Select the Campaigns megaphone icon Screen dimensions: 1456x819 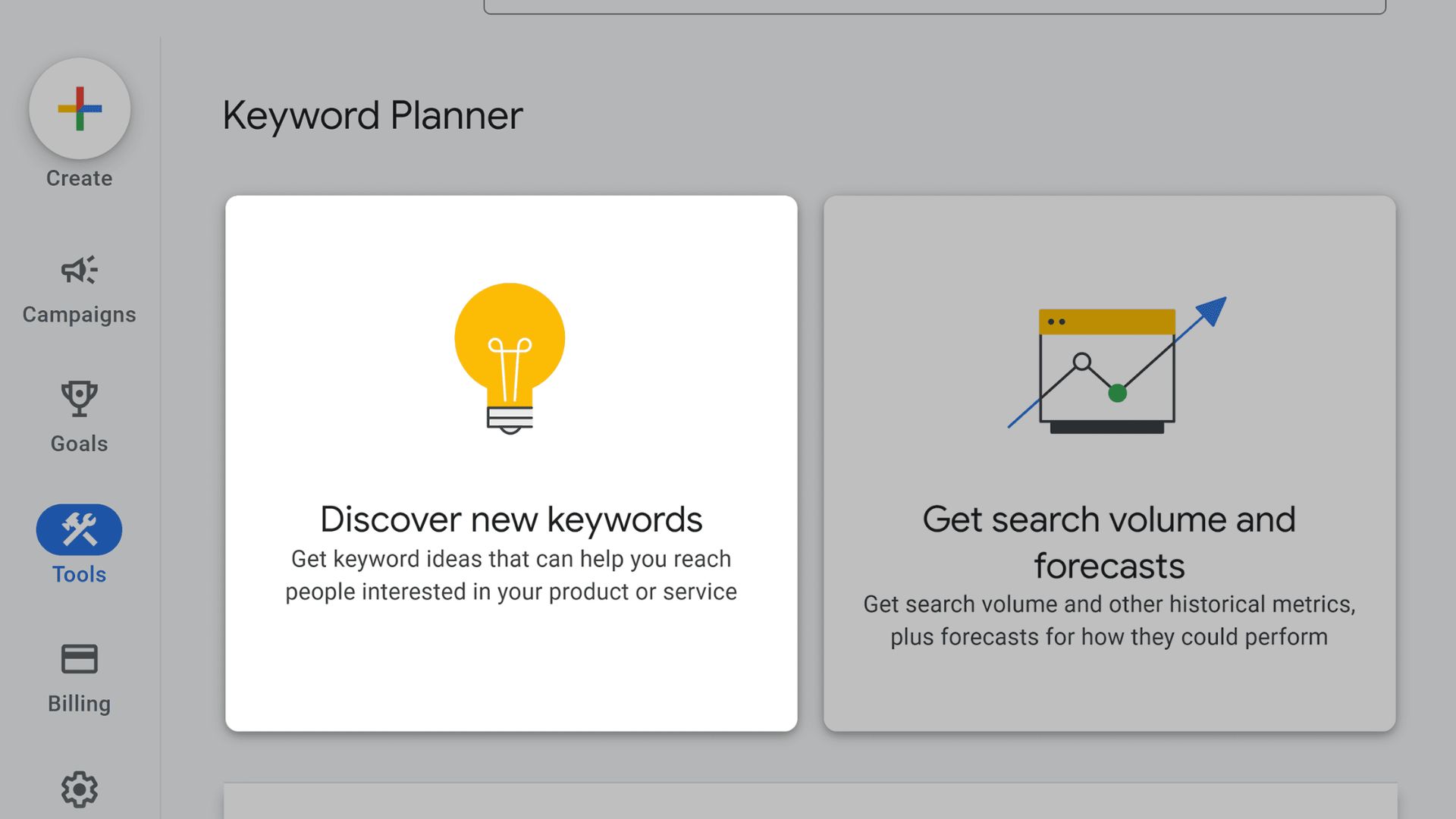(x=78, y=271)
